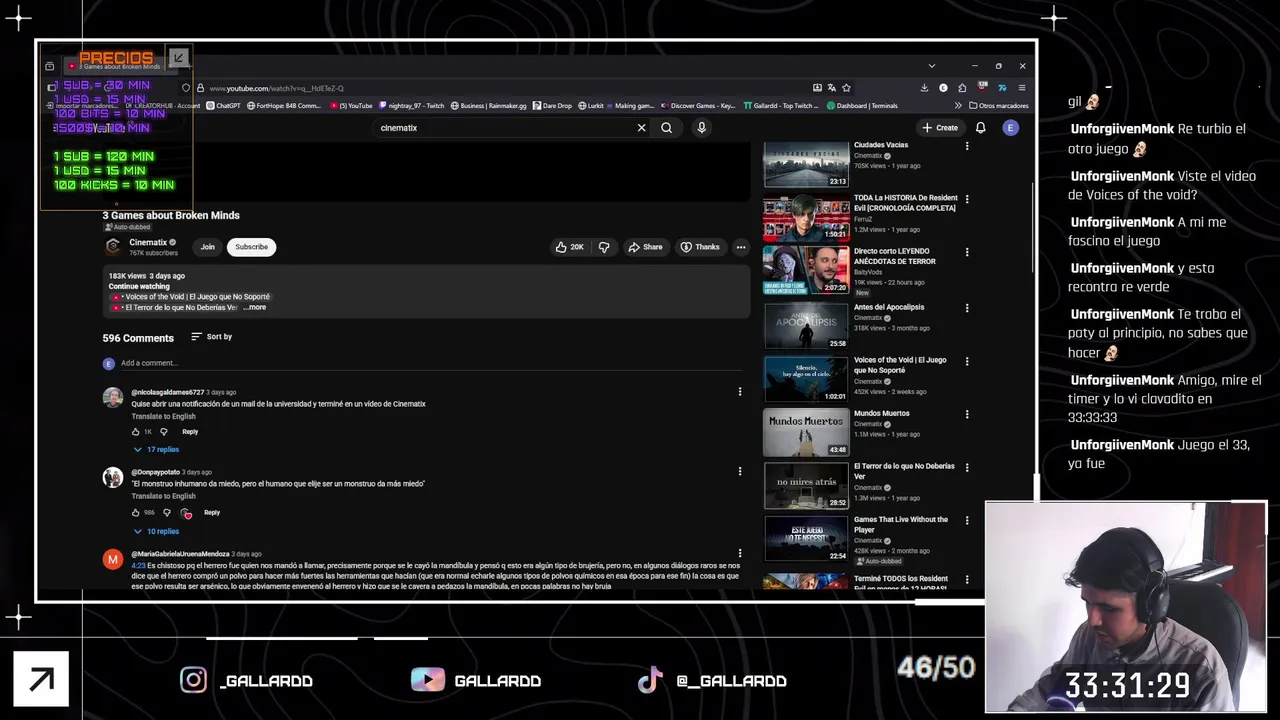Open more actions menu beside Thanks

tap(741, 247)
